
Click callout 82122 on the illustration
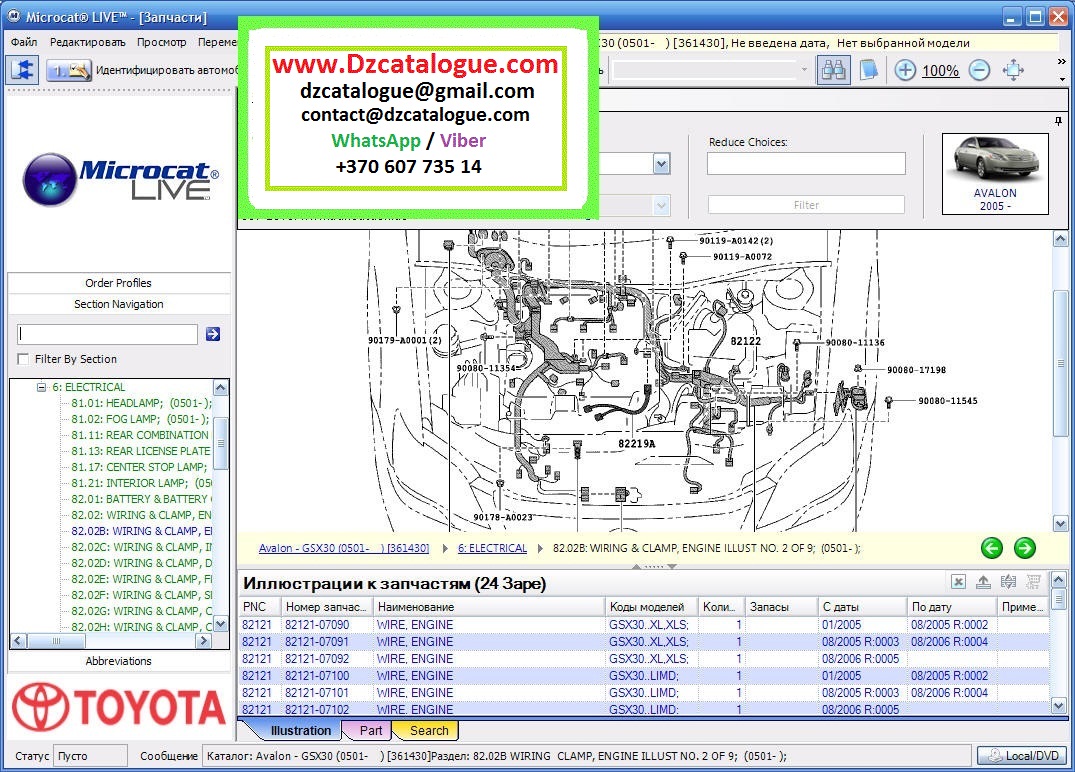745,341
